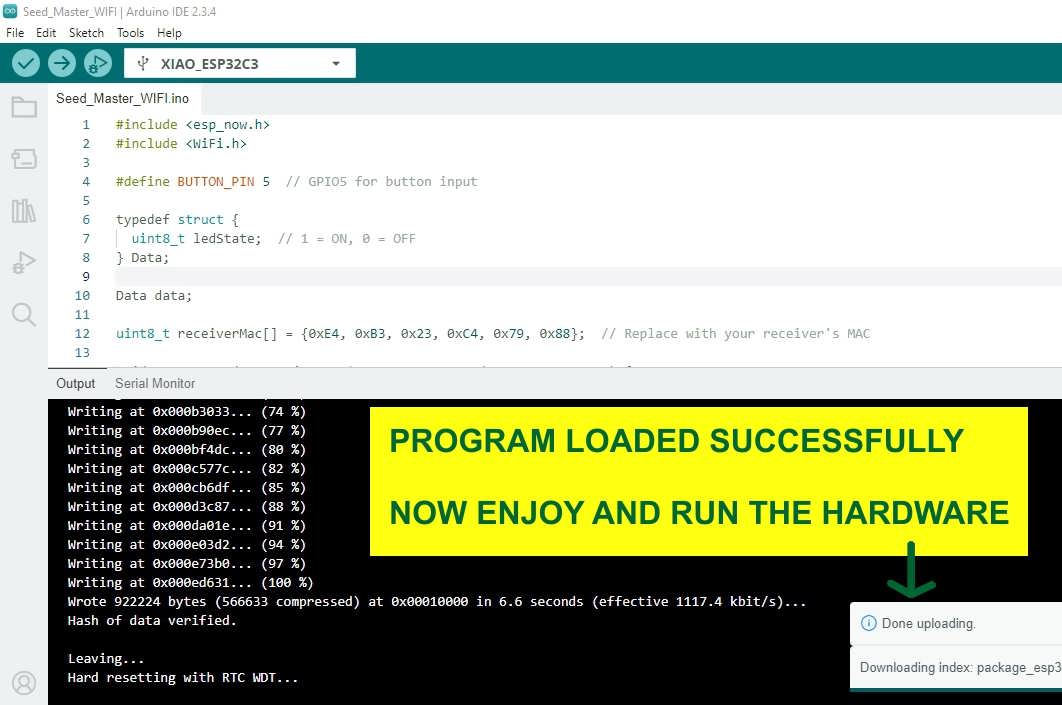Open the Tools menu

(130, 33)
